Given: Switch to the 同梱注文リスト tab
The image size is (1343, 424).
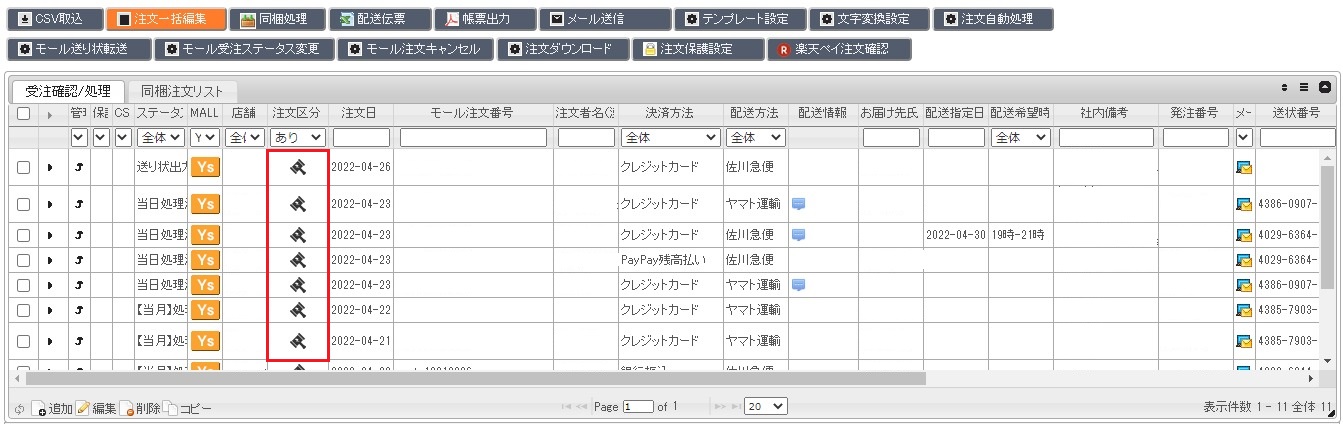Looking at the screenshot, I should pyautogui.click(x=182, y=90).
